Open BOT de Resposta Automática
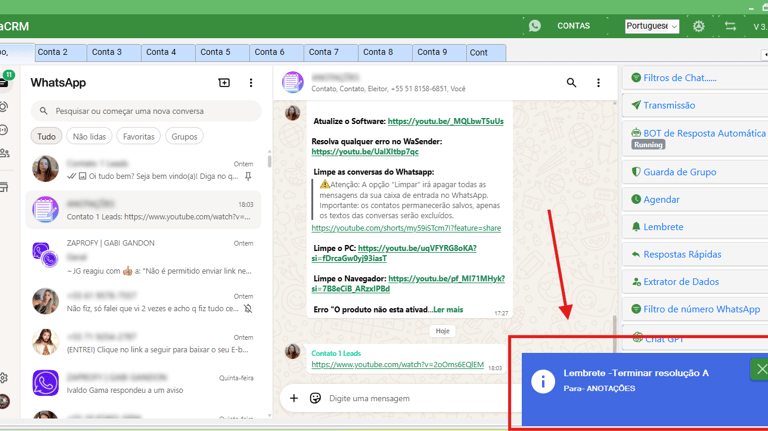The image size is (768, 431). pyautogui.click(x=696, y=138)
